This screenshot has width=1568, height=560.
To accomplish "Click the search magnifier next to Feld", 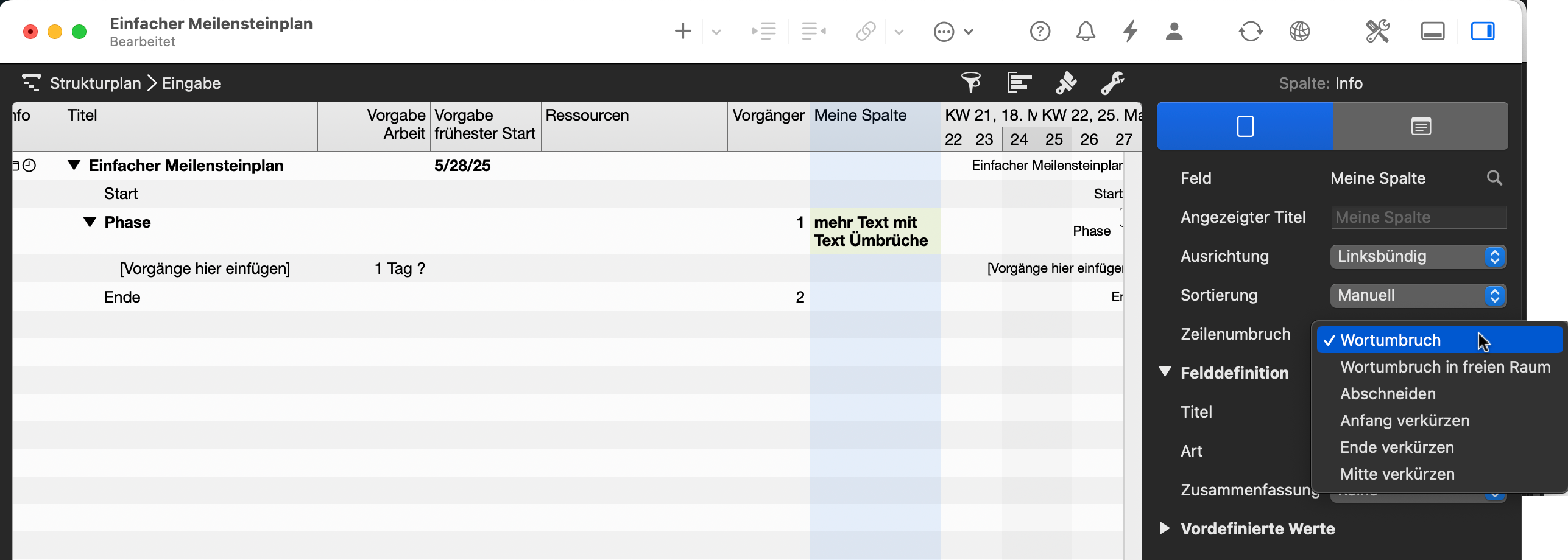I will click(x=1494, y=178).
